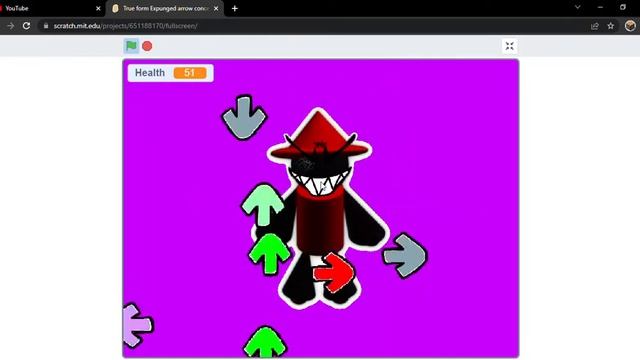The width and height of the screenshot is (640, 360).
Task: Reload the Scratch page
Action: 27,26
